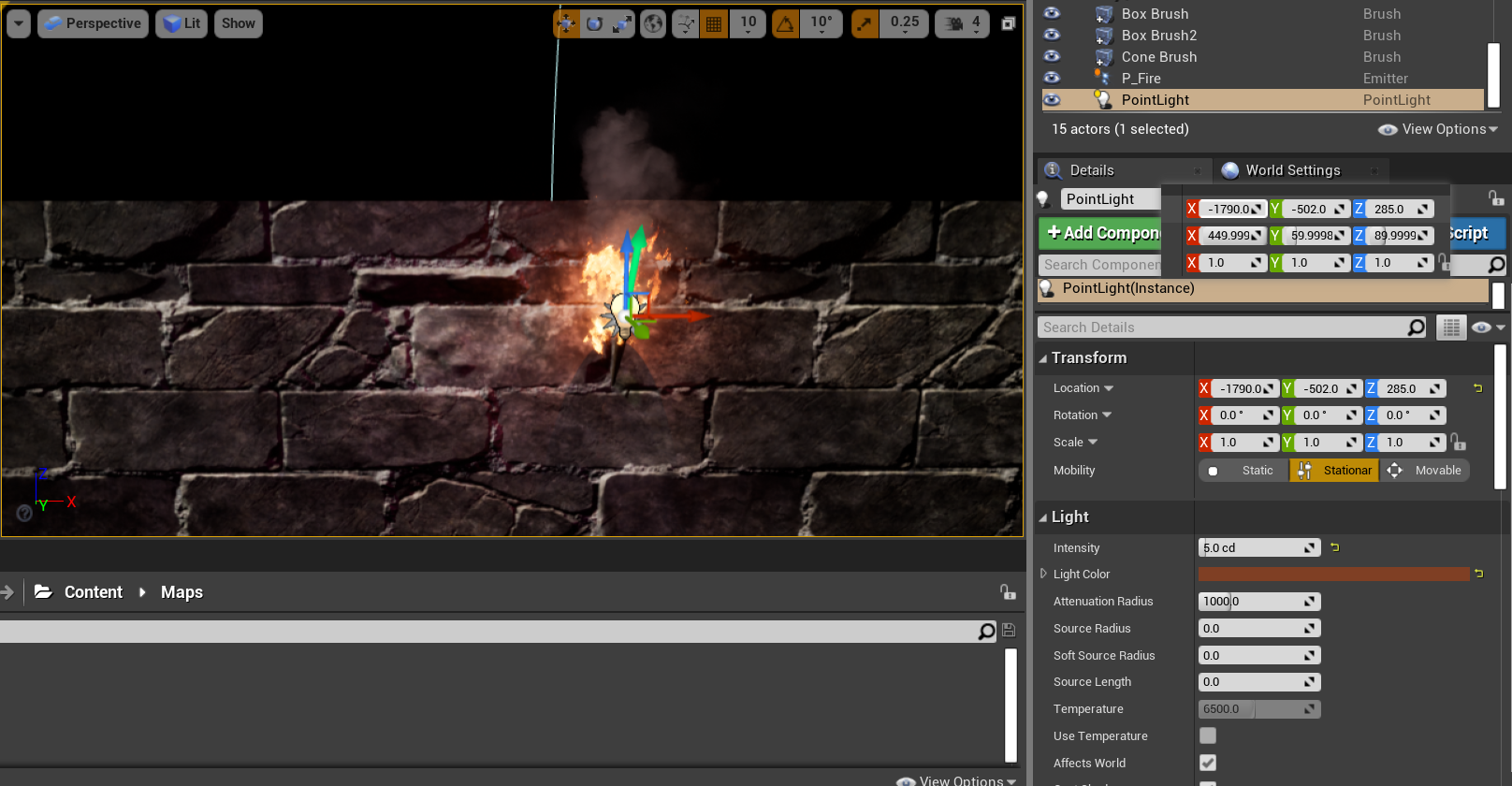Collapse the Transform section

pos(1043,358)
